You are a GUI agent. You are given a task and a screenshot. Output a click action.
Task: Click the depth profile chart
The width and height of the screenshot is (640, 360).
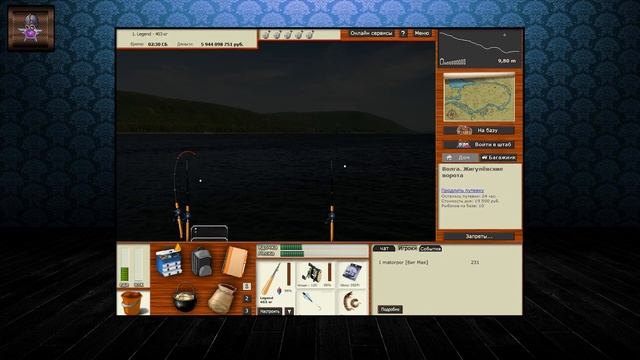click(480, 49)
